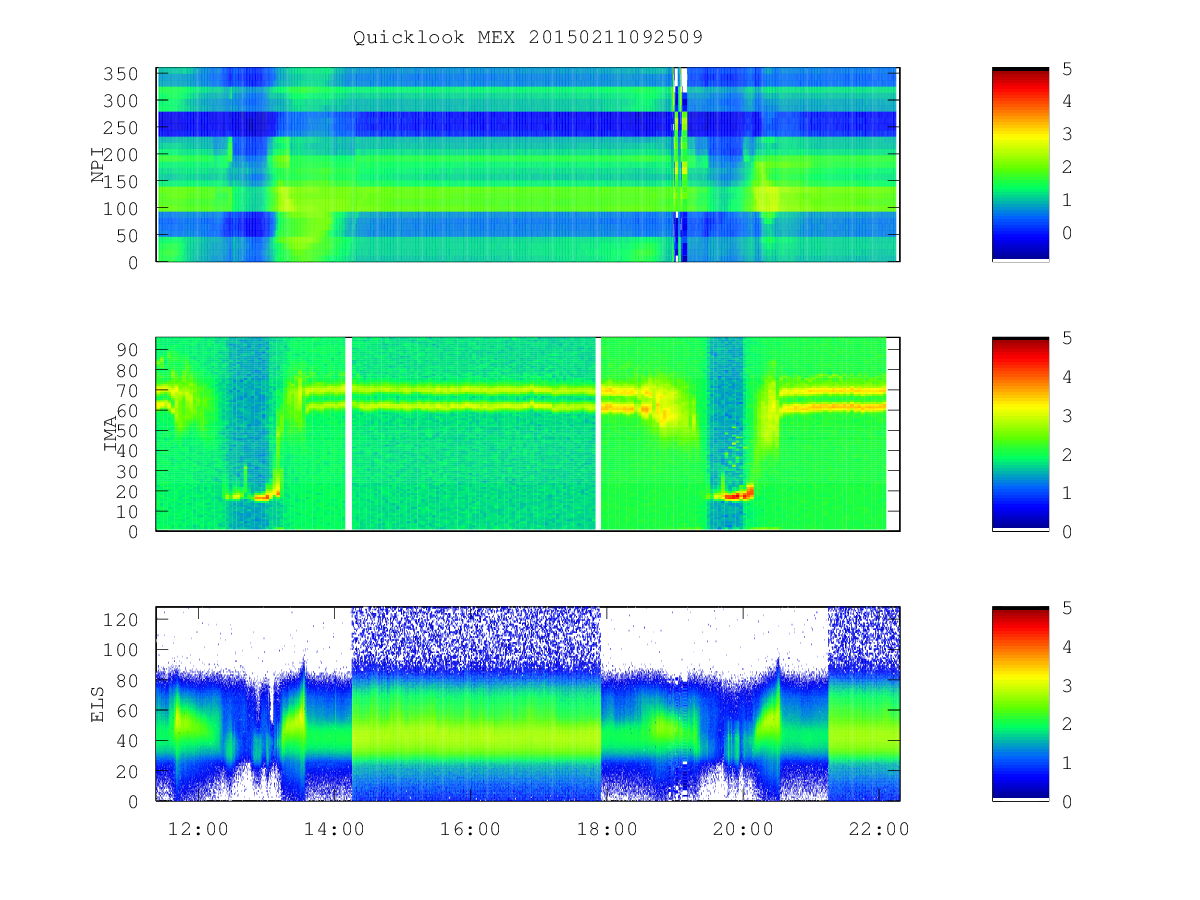Viewport: 1200px width, 900px height.
Task: Click the 16:00 time axis label
Action: point(470,829)
